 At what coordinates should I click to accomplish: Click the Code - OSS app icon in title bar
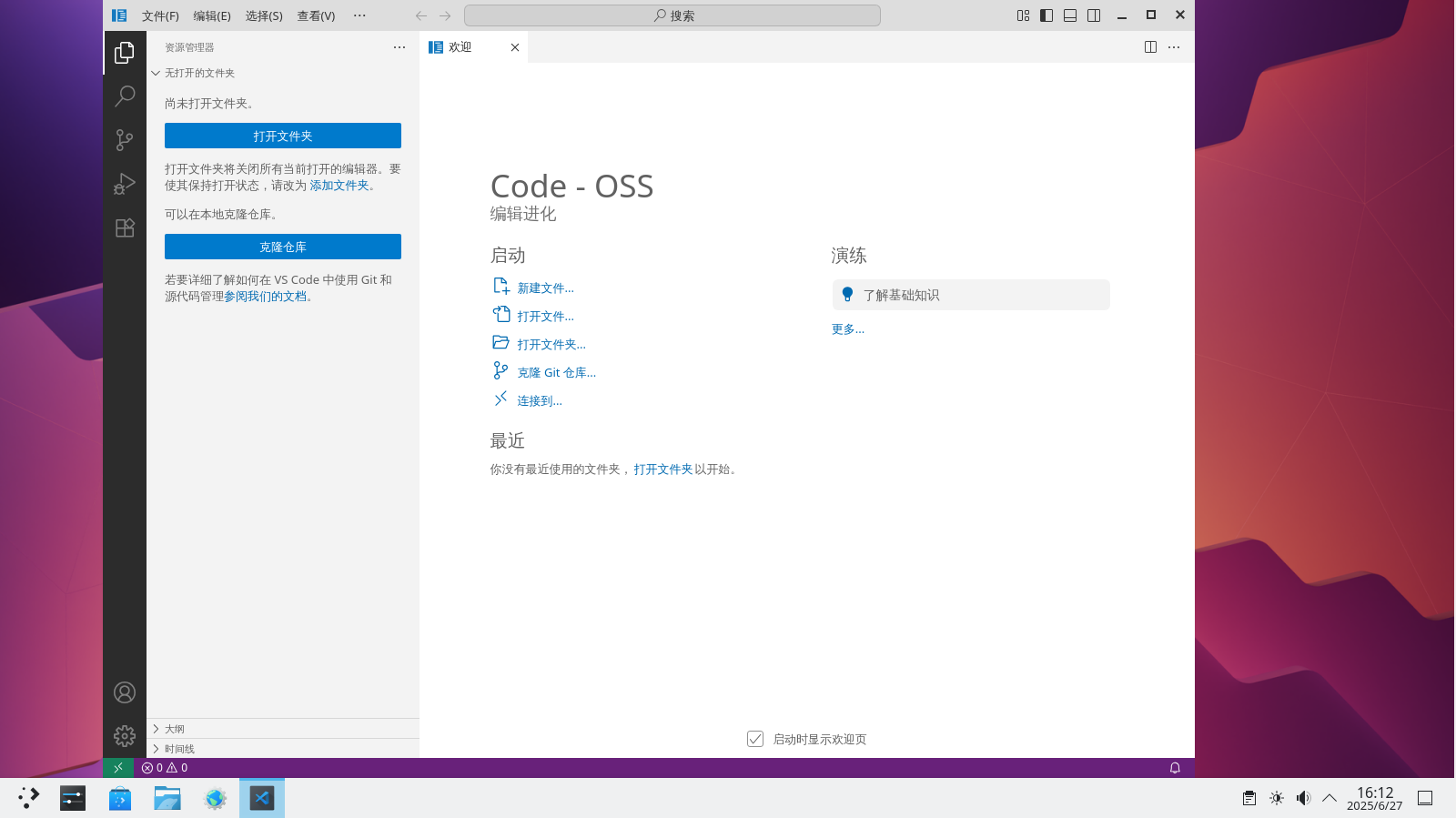click(x=119, y=15)
